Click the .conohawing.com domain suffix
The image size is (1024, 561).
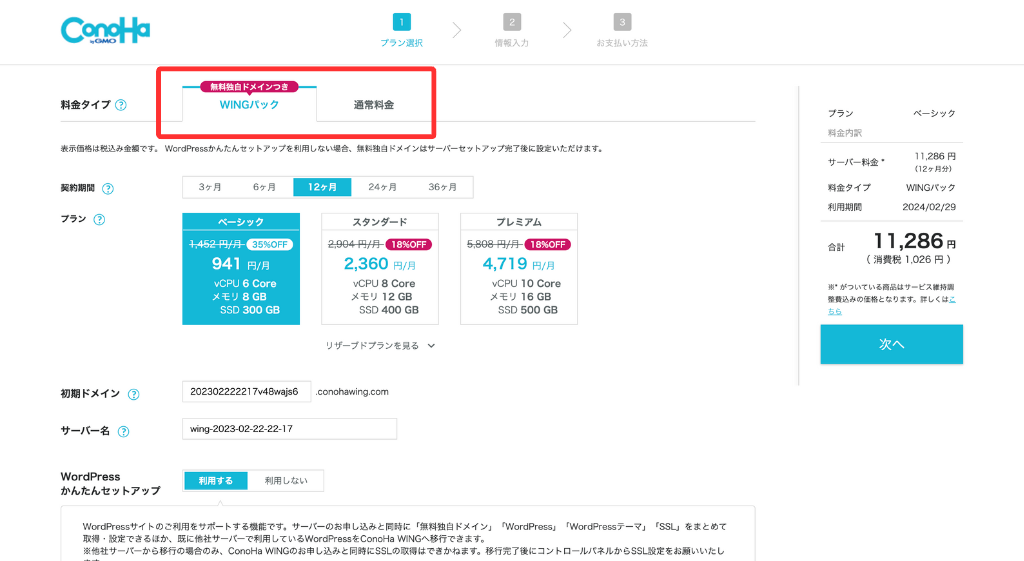[352, 392]
